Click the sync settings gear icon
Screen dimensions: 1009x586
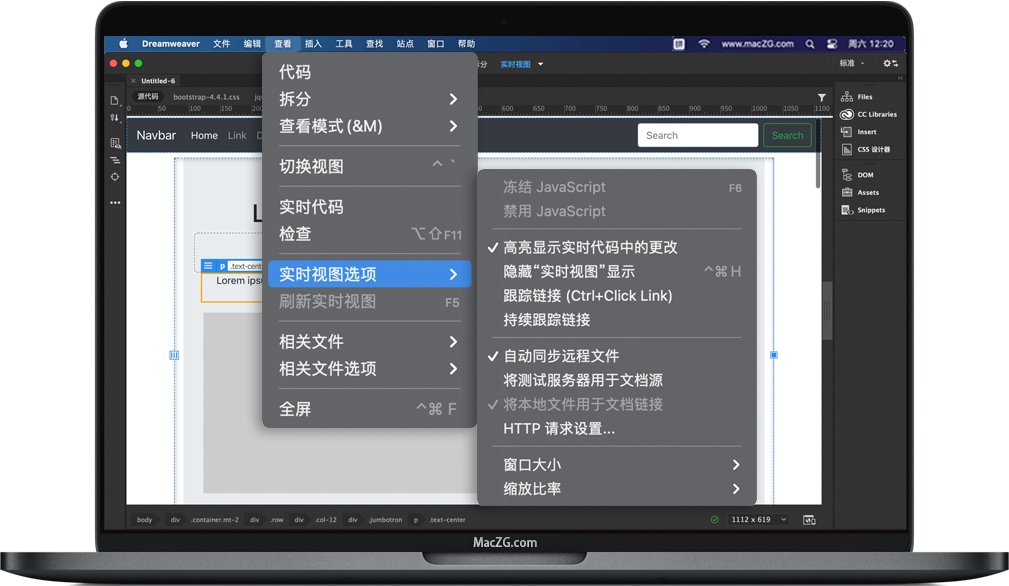891,63
